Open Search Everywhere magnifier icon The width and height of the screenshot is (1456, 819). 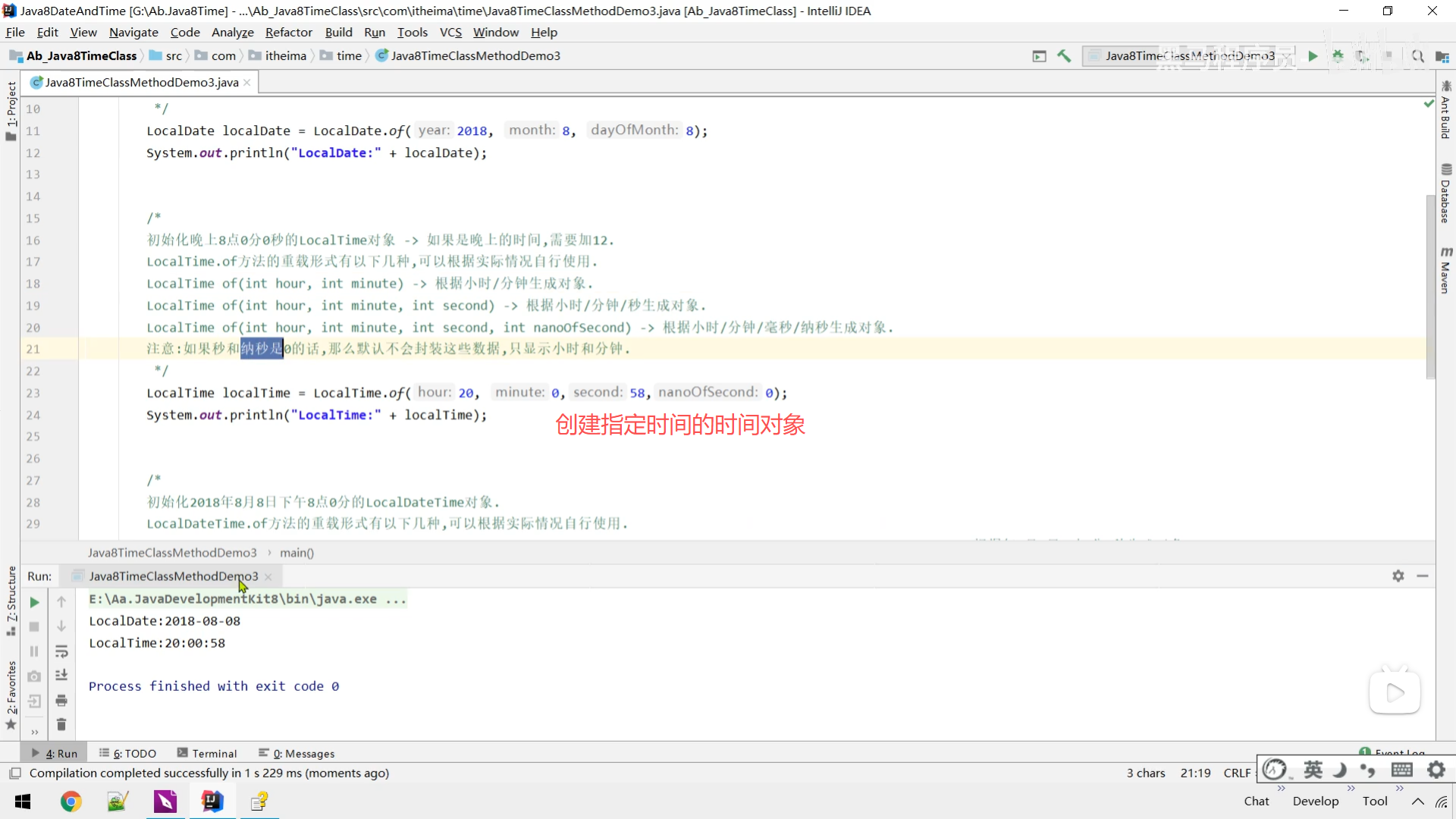(1417, 56)
